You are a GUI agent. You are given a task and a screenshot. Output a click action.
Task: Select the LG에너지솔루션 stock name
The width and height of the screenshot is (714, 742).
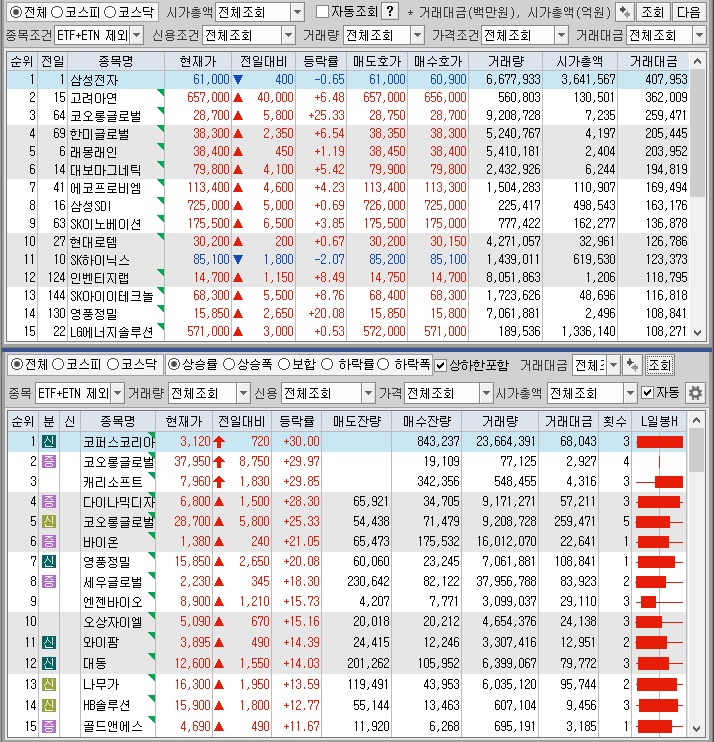111,332
